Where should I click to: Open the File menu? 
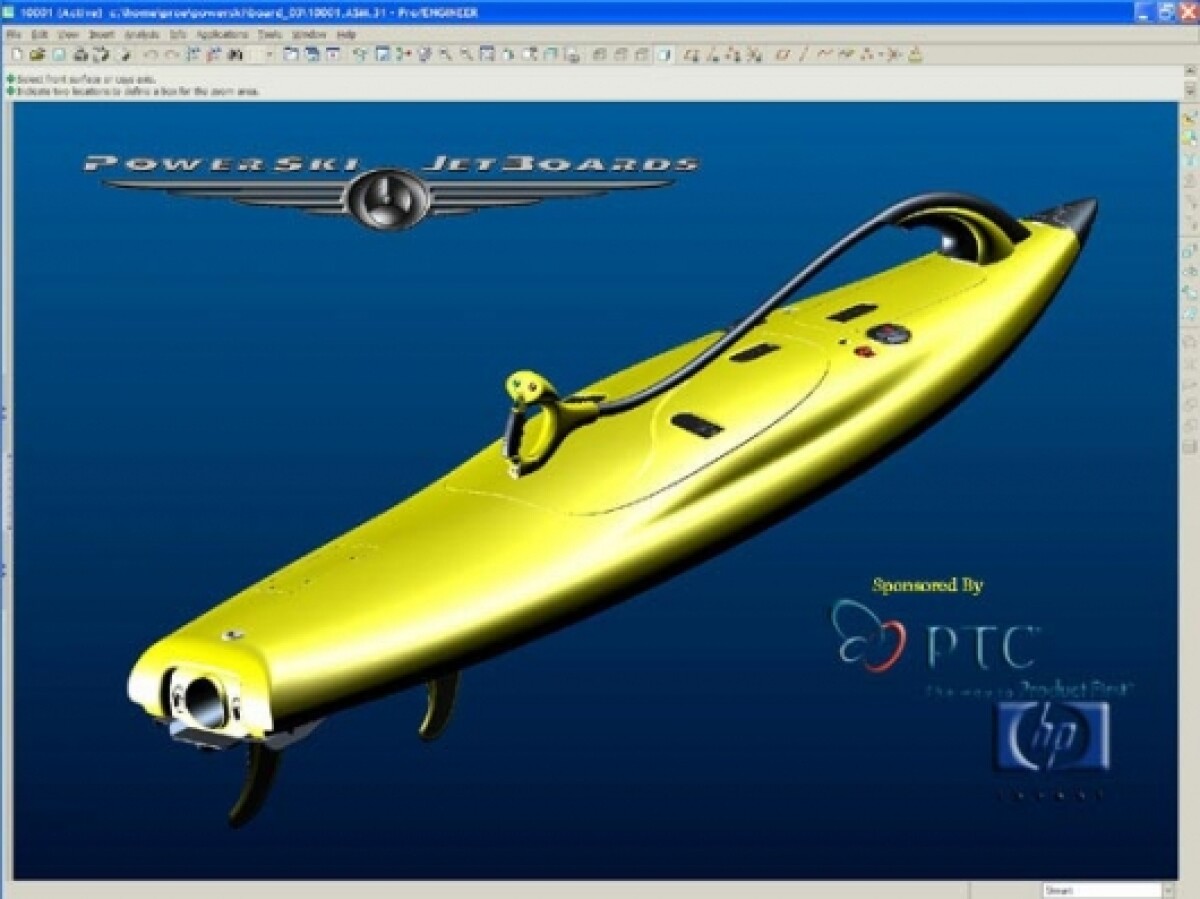coord(14,34)
